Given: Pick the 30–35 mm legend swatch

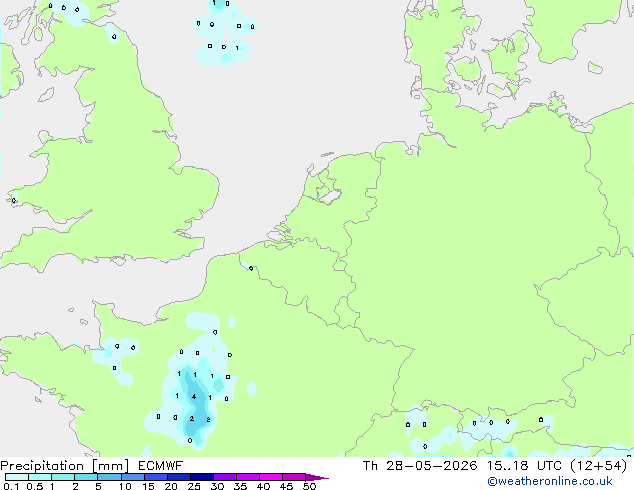Looking at the screenshot, I should tap(225, 477).
